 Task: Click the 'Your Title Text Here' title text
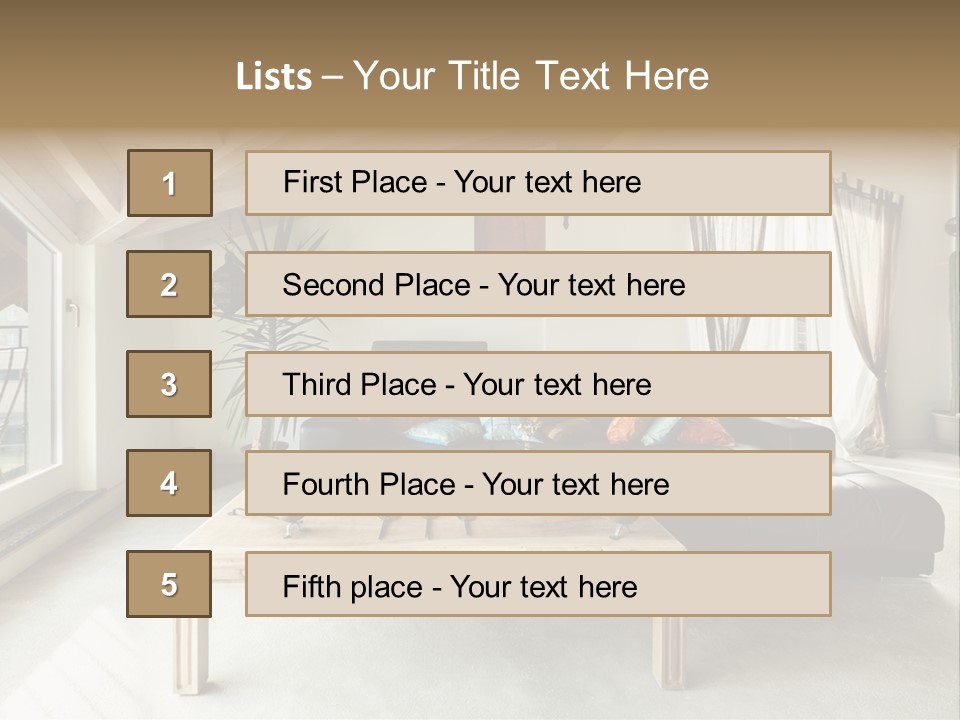530,76
